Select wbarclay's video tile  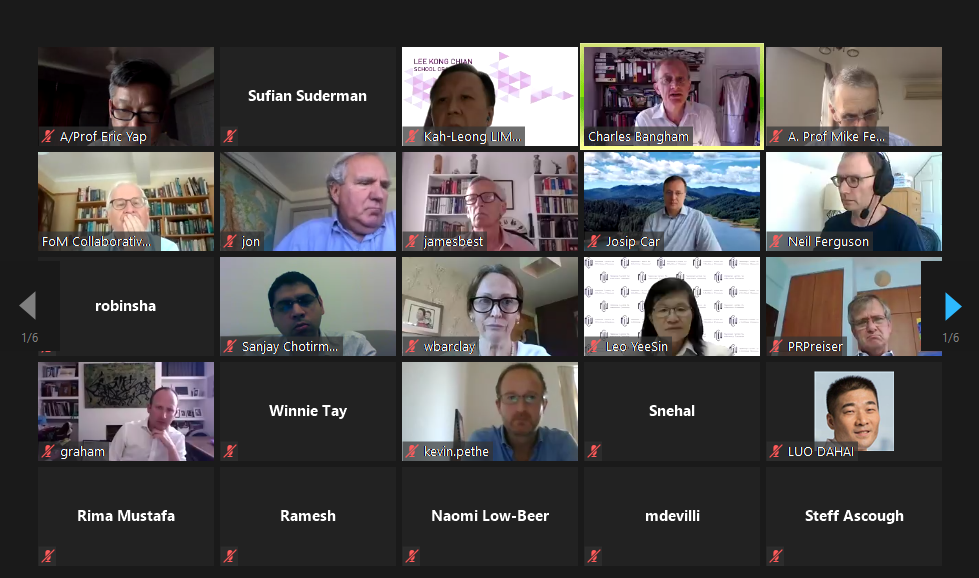pyautogui.click(x=490, y=306)
